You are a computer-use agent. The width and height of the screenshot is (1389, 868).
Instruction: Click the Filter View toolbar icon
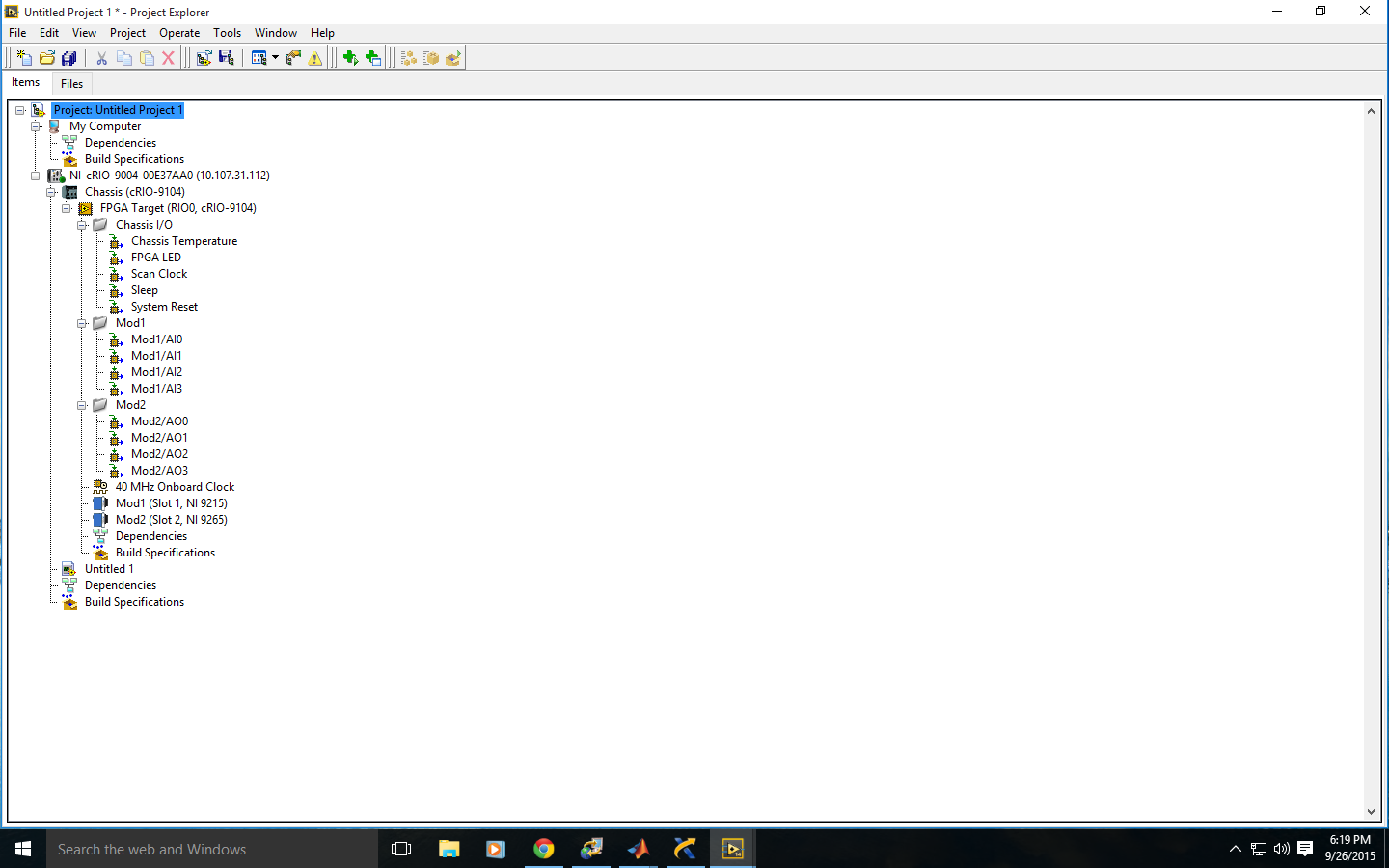tap(259, 58)
